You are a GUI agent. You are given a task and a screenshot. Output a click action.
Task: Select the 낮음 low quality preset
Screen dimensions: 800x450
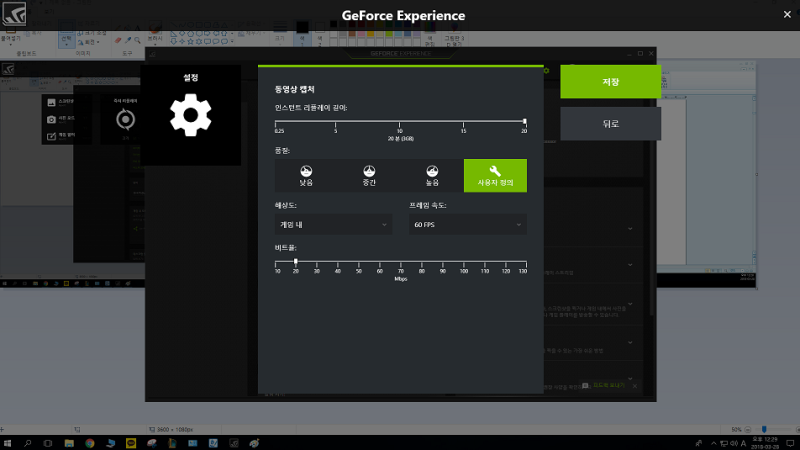[x=306, y=176]
